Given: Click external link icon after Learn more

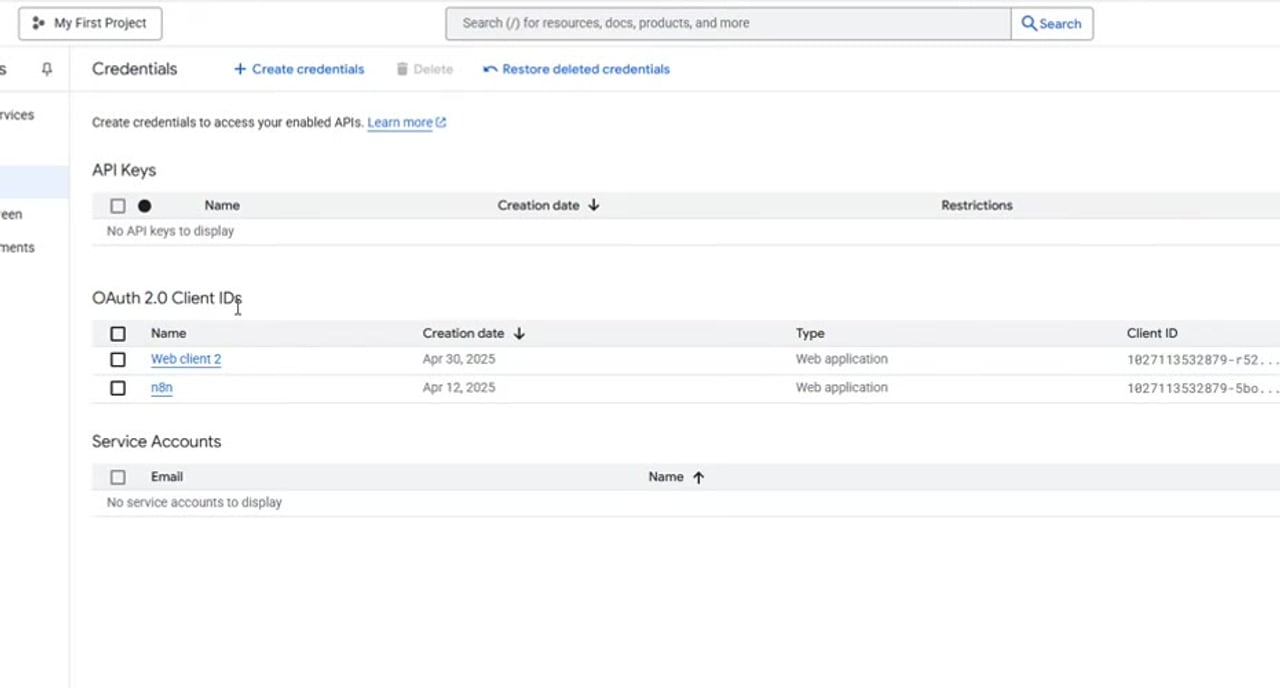Looking at the screenshot, I should click(441, 122).
